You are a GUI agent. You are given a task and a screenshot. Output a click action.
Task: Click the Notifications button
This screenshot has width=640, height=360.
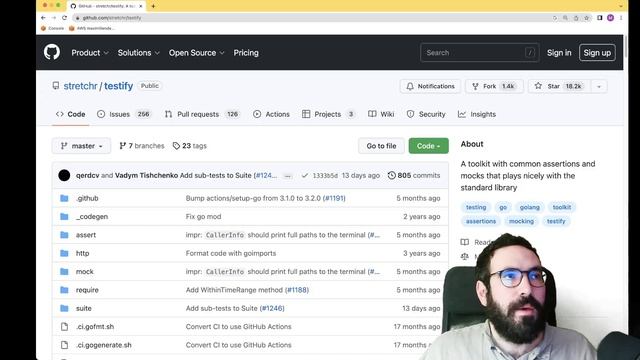tap(430, 86)
